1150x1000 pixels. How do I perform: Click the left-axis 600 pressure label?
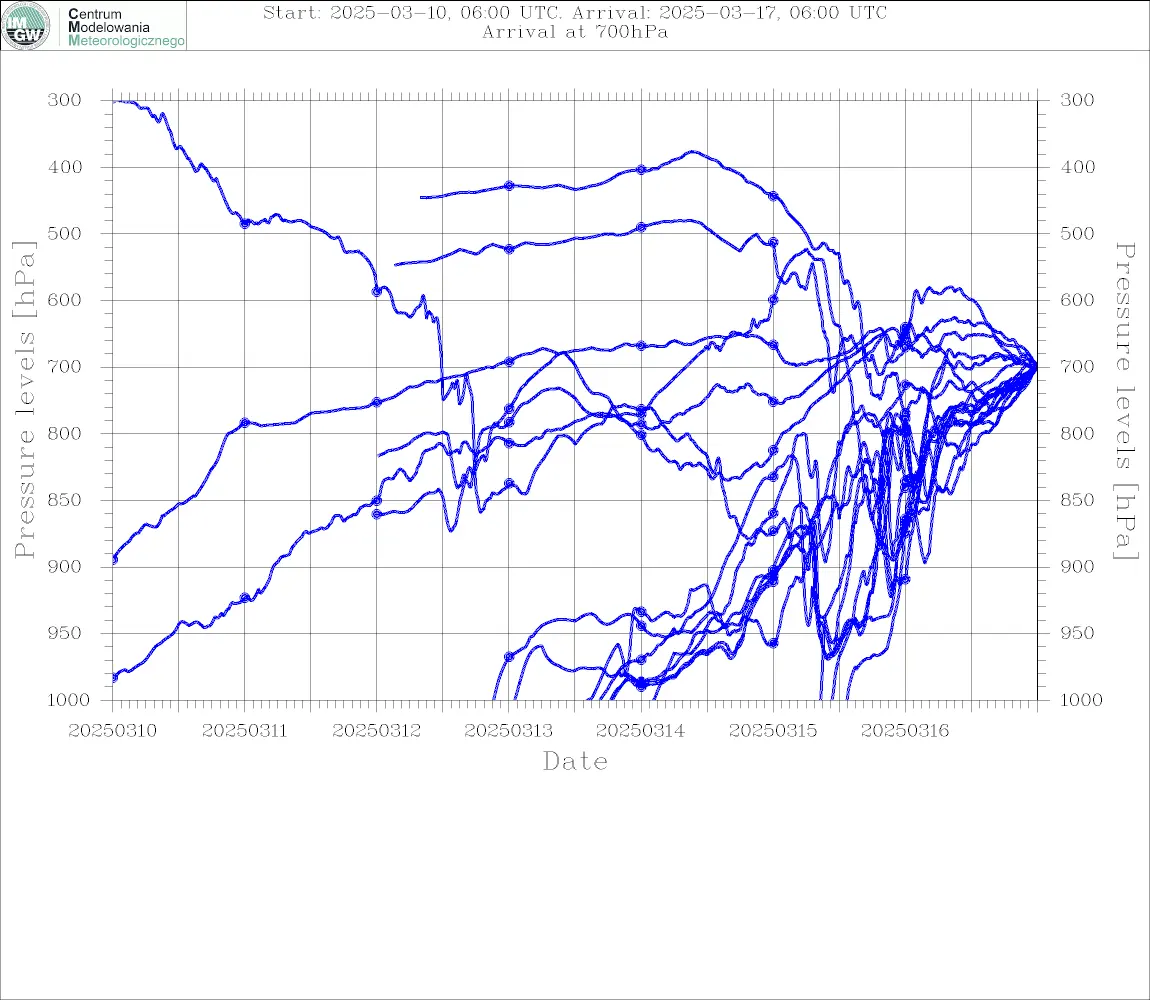point(65,300)
